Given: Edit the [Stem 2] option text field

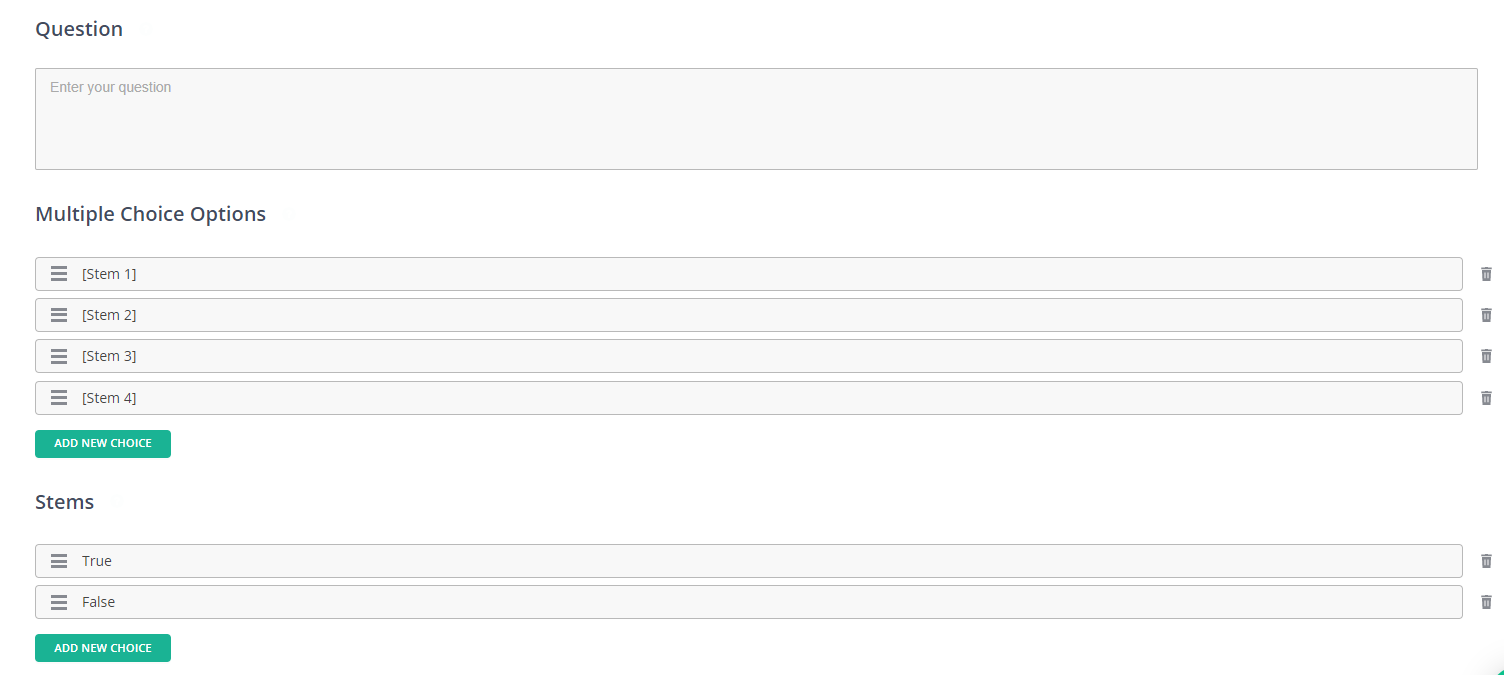Looking at the screenshot, I should 749,315.
